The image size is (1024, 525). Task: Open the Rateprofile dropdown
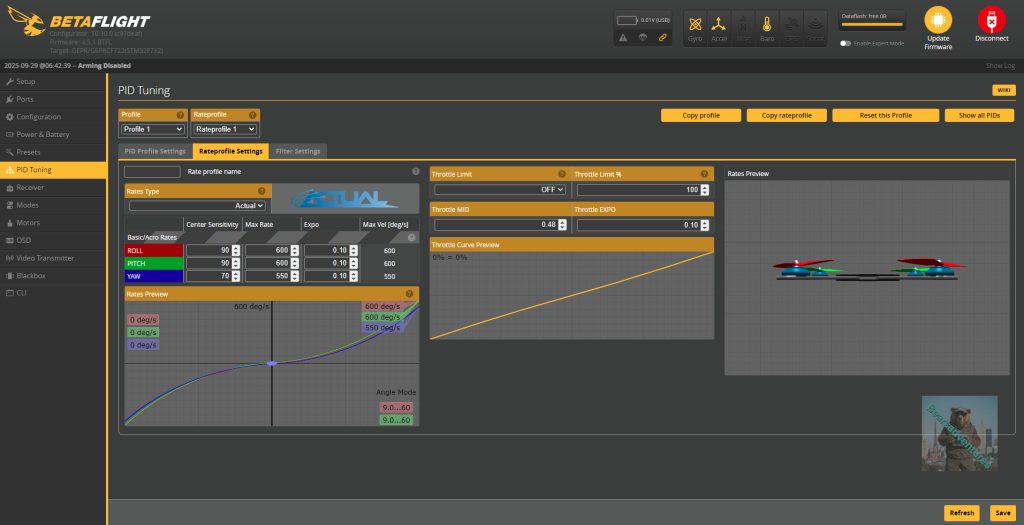(225, 129)
